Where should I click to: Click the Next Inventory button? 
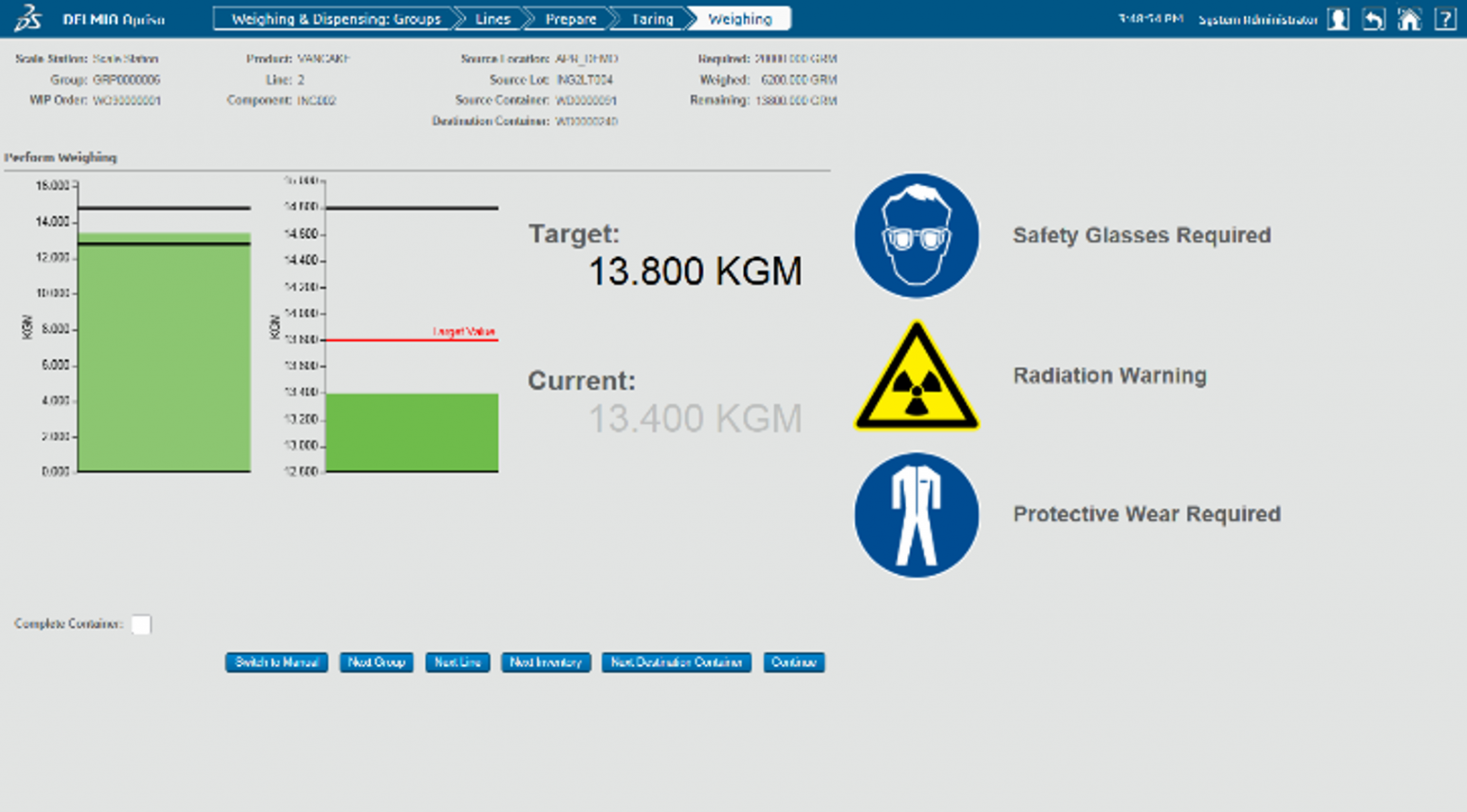tap(545, 662)
